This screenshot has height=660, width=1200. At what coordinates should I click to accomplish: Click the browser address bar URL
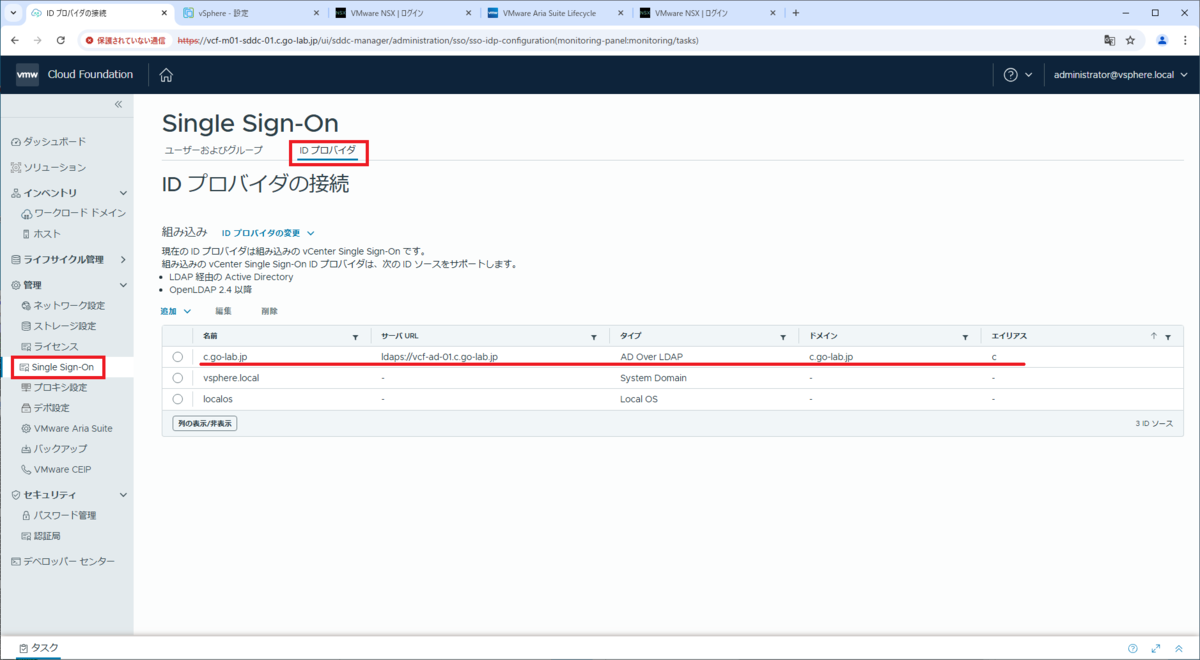coord(437,41)
